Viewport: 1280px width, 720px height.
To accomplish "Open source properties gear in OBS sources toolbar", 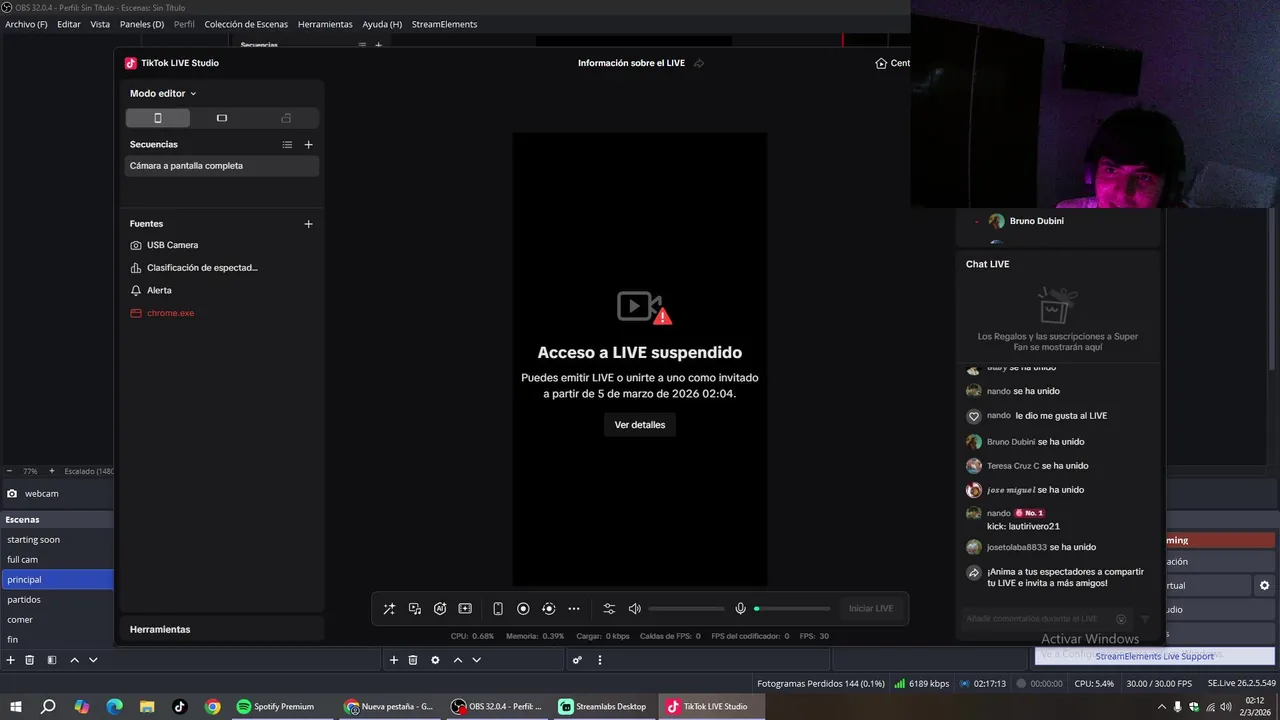I will coord(435,660).
